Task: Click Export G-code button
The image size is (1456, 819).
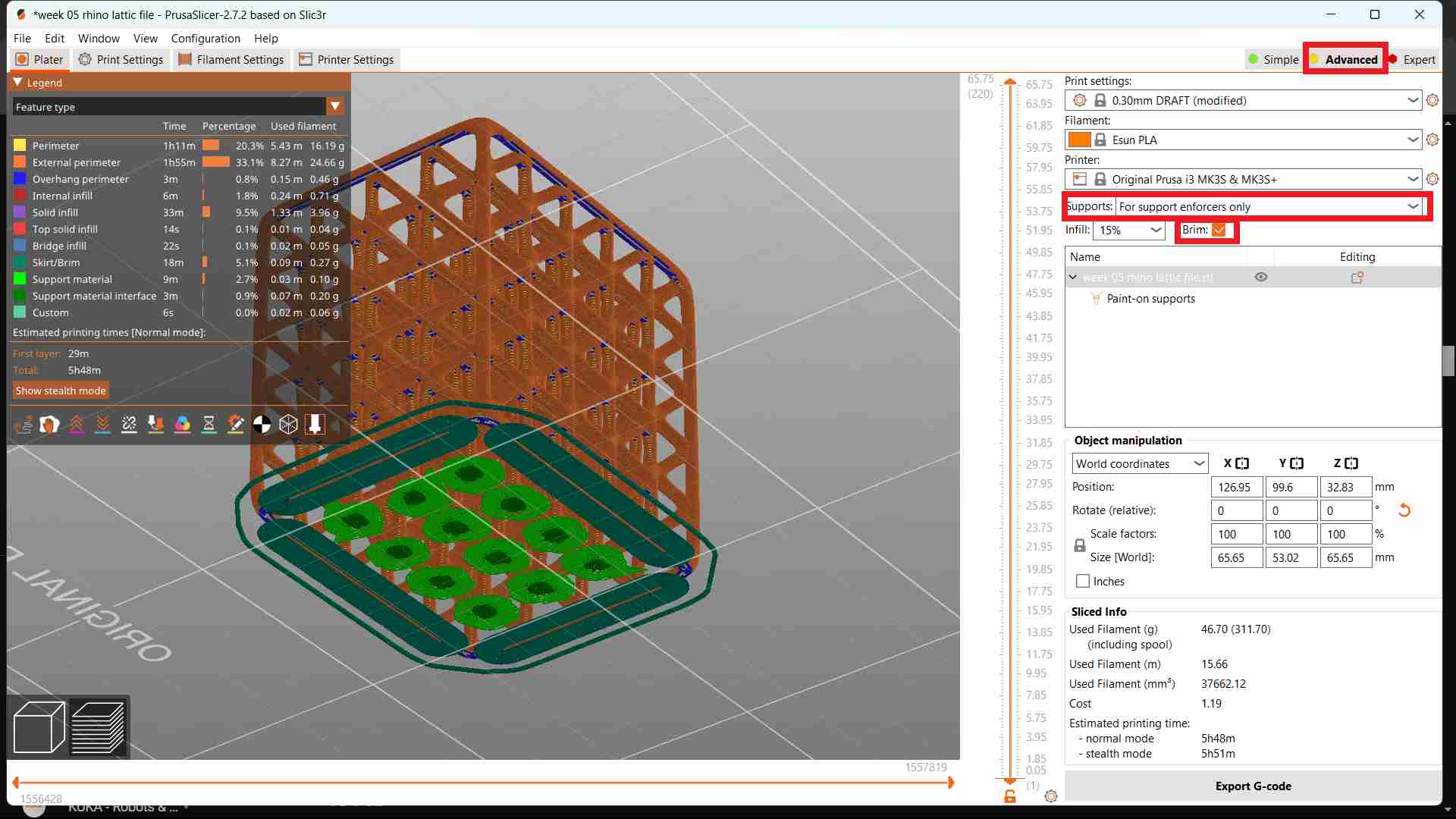Action: coord(1253,786)
